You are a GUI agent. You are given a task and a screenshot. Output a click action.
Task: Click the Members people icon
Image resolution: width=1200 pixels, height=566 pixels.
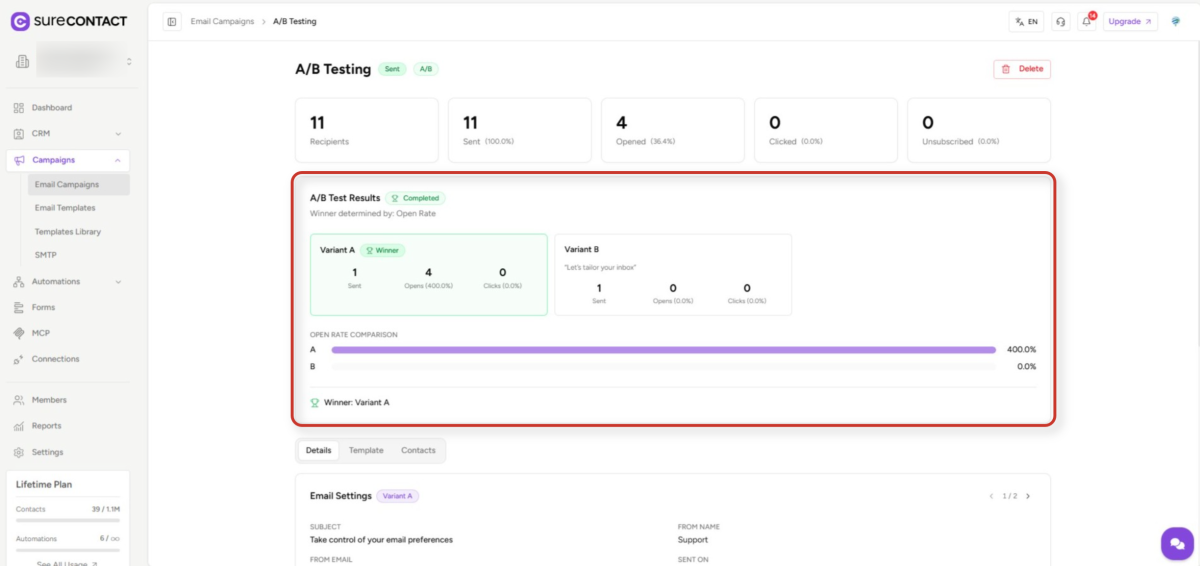click(19, 400)
